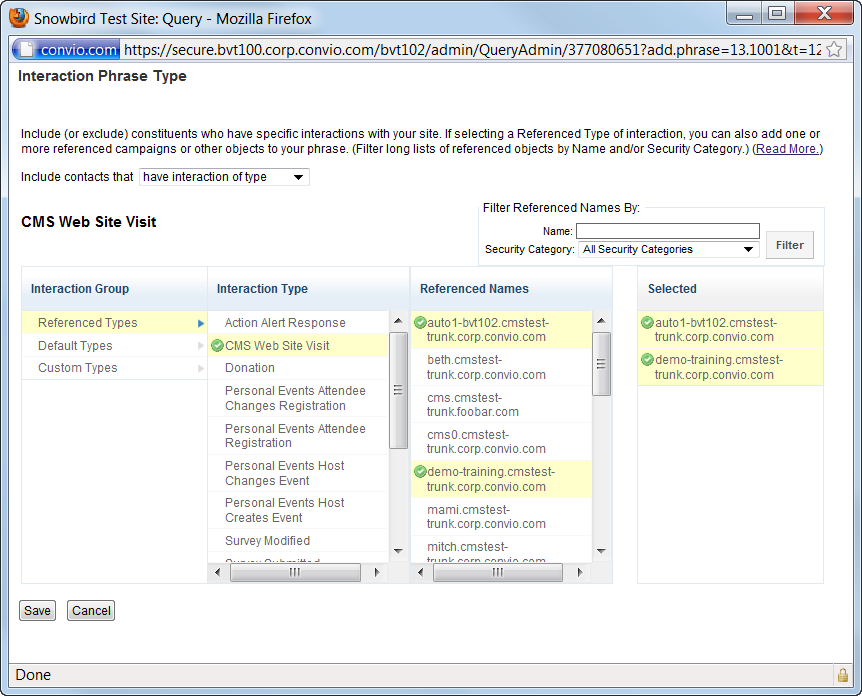Choose Survey Modified interaction type

298,540
